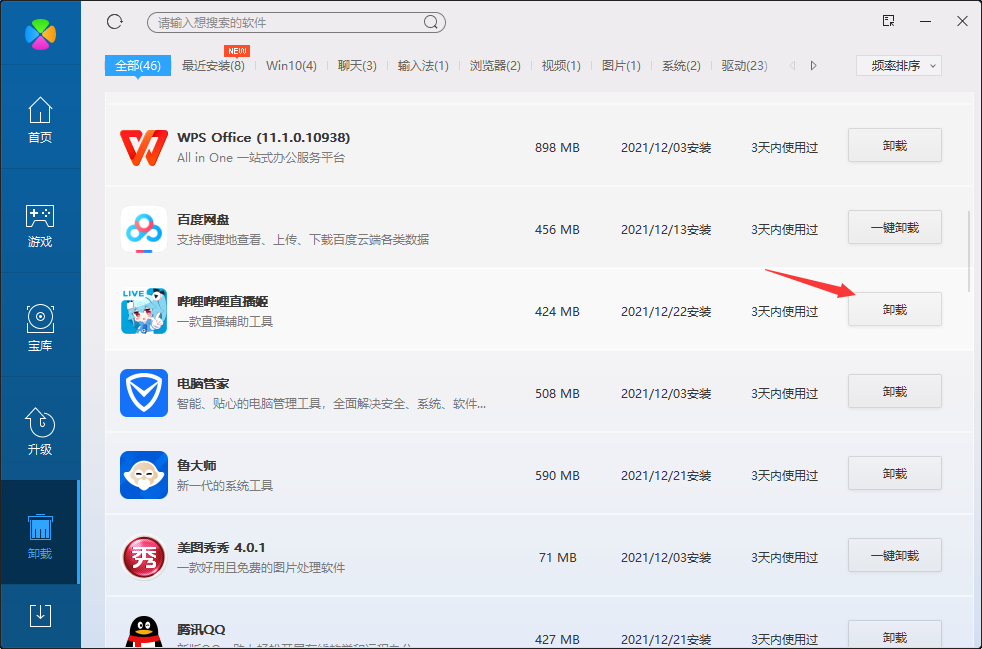Image resolution: width=982 pixels, height=649 pixels.
Task: Click the 2021/12/22安装 date
Action: [x=666, y=312]
